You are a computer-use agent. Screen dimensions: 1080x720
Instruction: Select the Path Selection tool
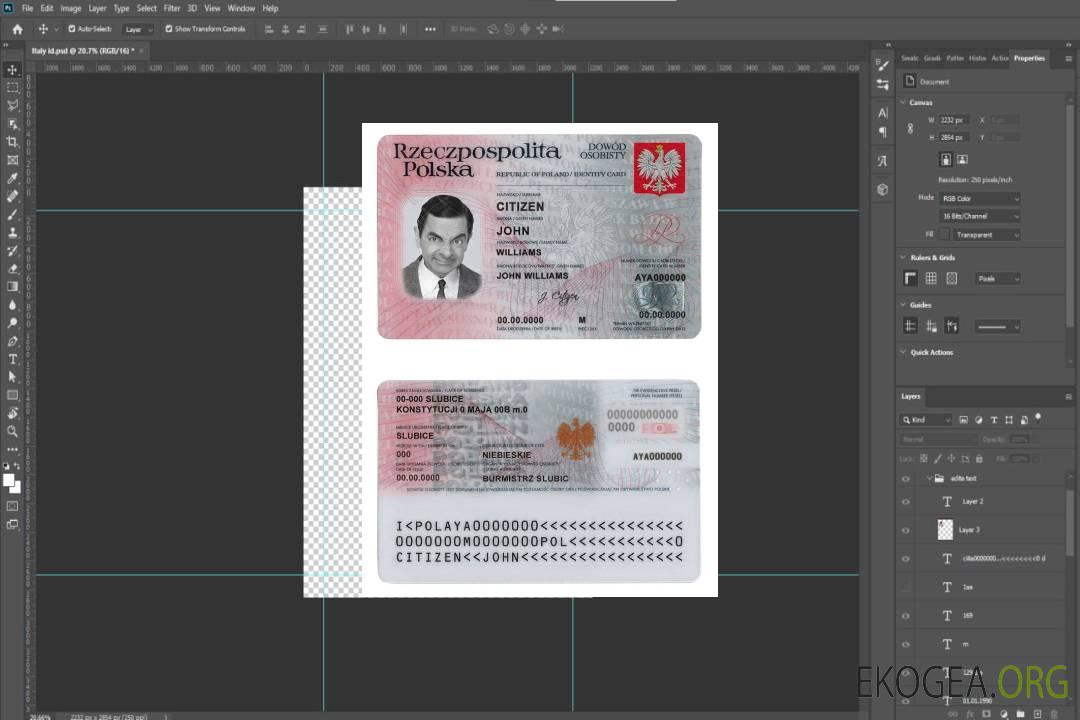tap(12, 377)
